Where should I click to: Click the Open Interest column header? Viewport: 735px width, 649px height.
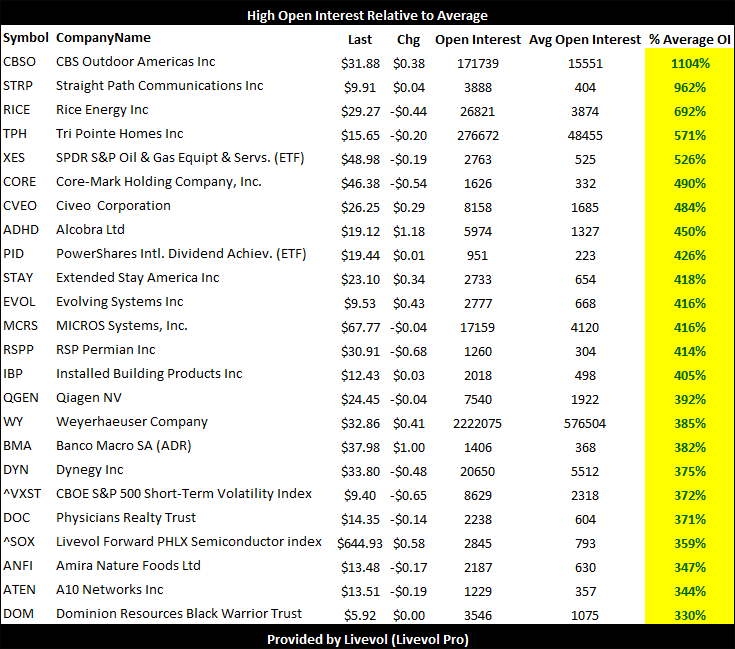pyautogui.click(x=478, y=40)
